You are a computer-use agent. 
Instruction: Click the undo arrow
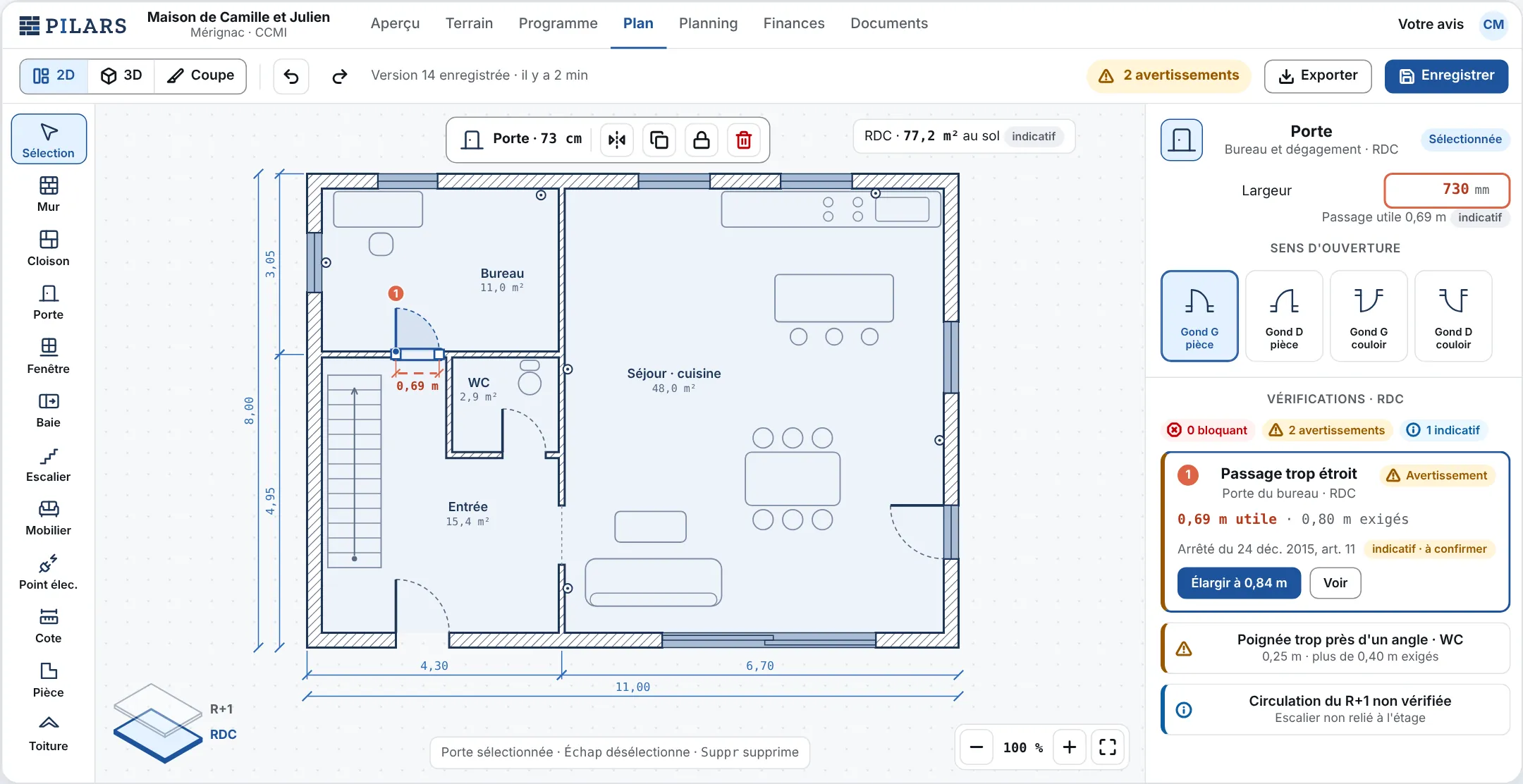291,76
